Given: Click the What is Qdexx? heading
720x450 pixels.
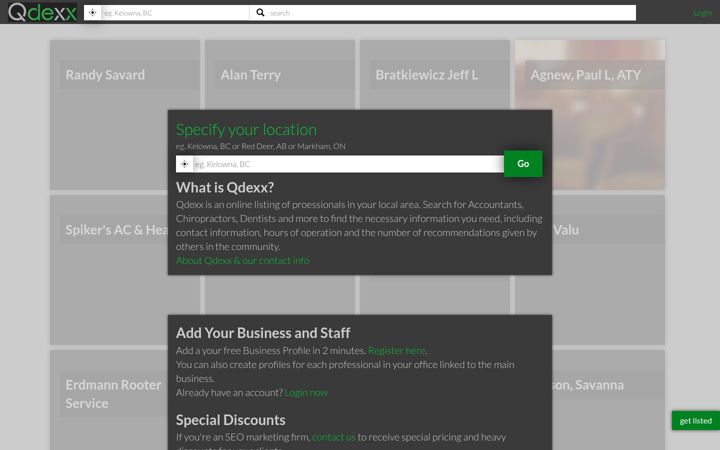Looking at the screenshot, I should 225,187.
